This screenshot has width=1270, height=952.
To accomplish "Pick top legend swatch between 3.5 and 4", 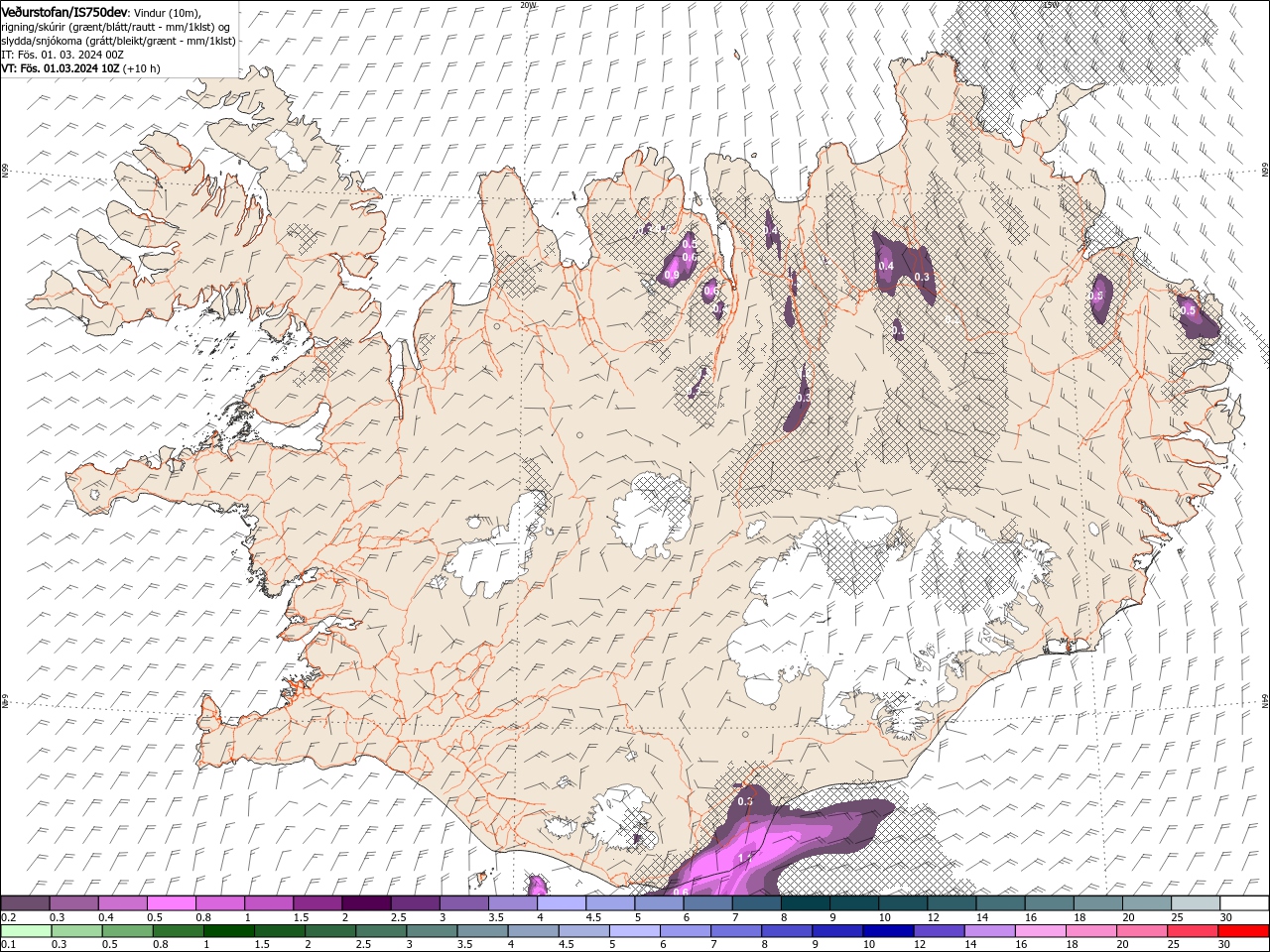I will click(x=512, y=903).
